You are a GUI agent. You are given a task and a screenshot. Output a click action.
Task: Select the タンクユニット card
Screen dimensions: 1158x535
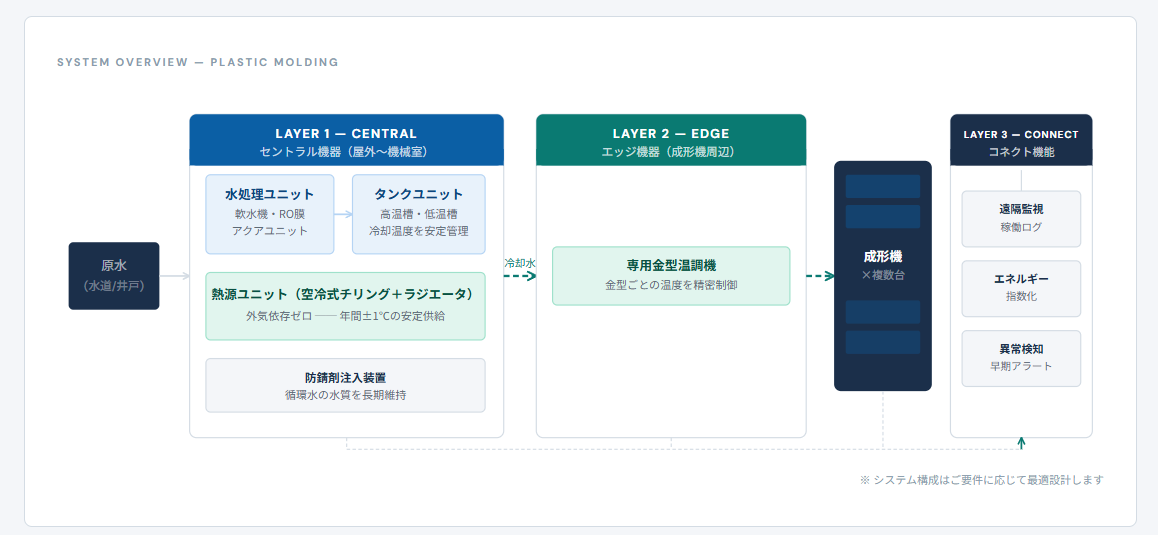click(x=419, y=214)
